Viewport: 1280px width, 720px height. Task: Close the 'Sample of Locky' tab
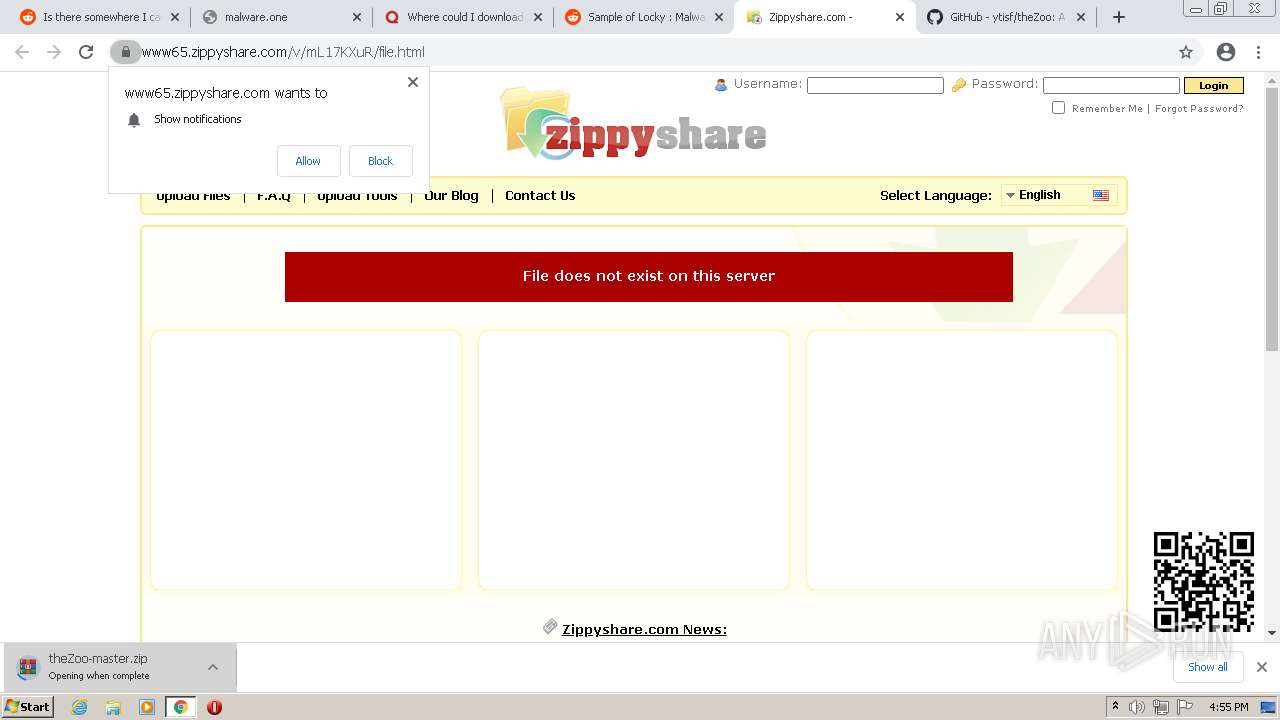719,17
